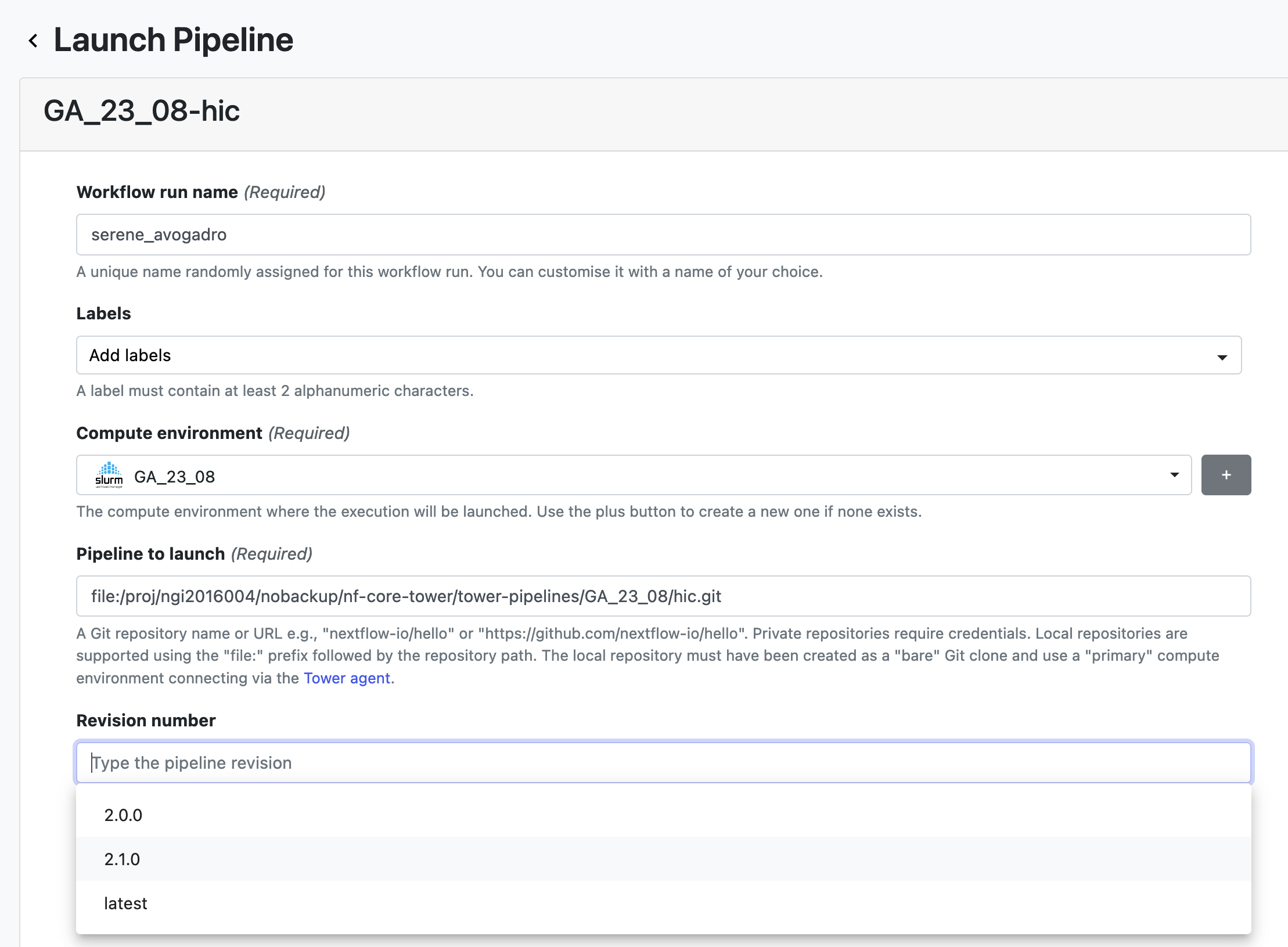The width and height of the screenshot is (1288, 947).
Task: Click the Labels field label
Action: [x=103, y=314]
